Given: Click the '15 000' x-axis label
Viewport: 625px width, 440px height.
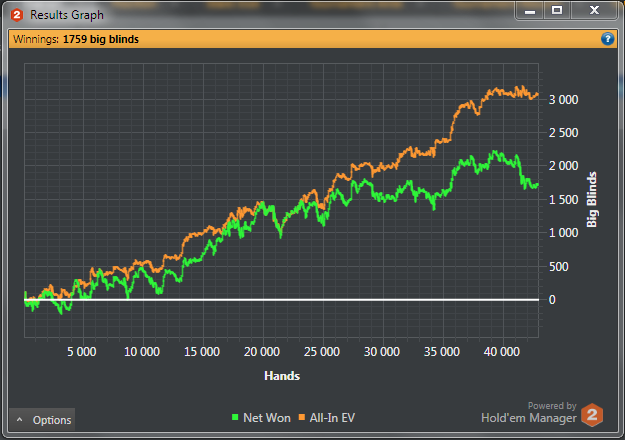Looking at the screenshot, I should point(202,352).
